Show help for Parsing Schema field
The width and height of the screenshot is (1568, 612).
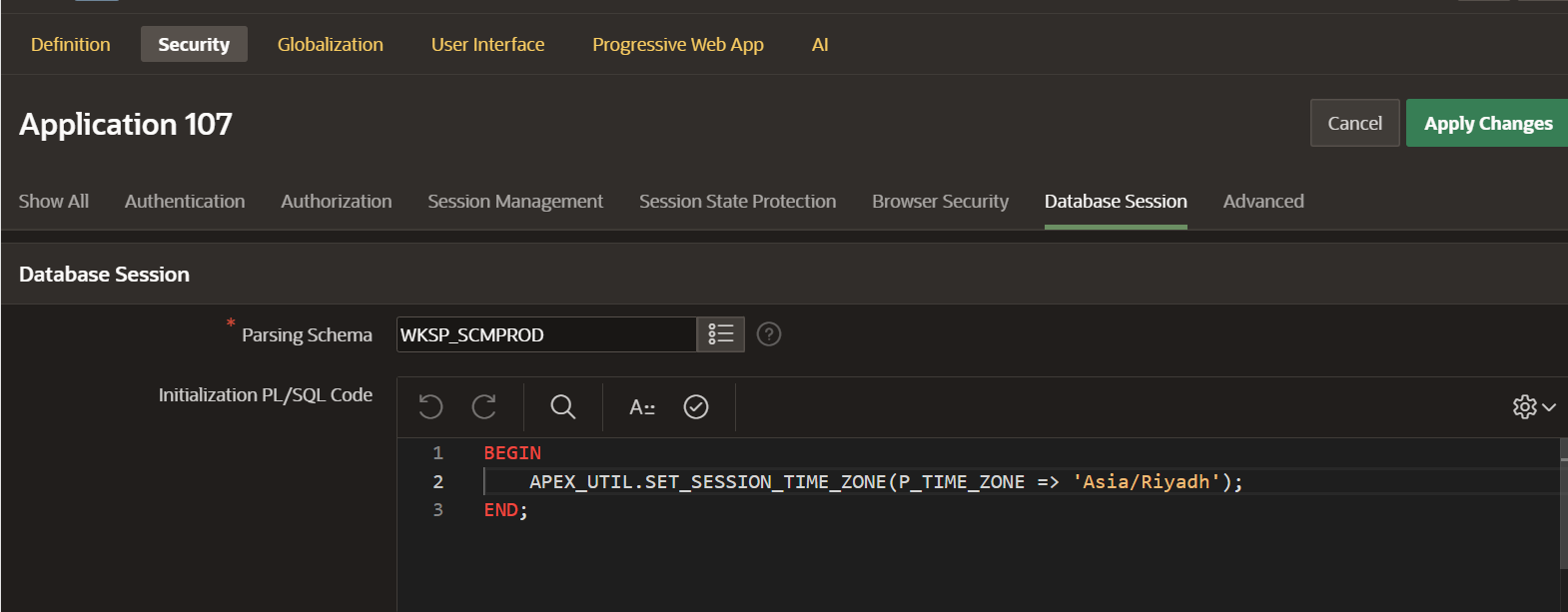769,334
